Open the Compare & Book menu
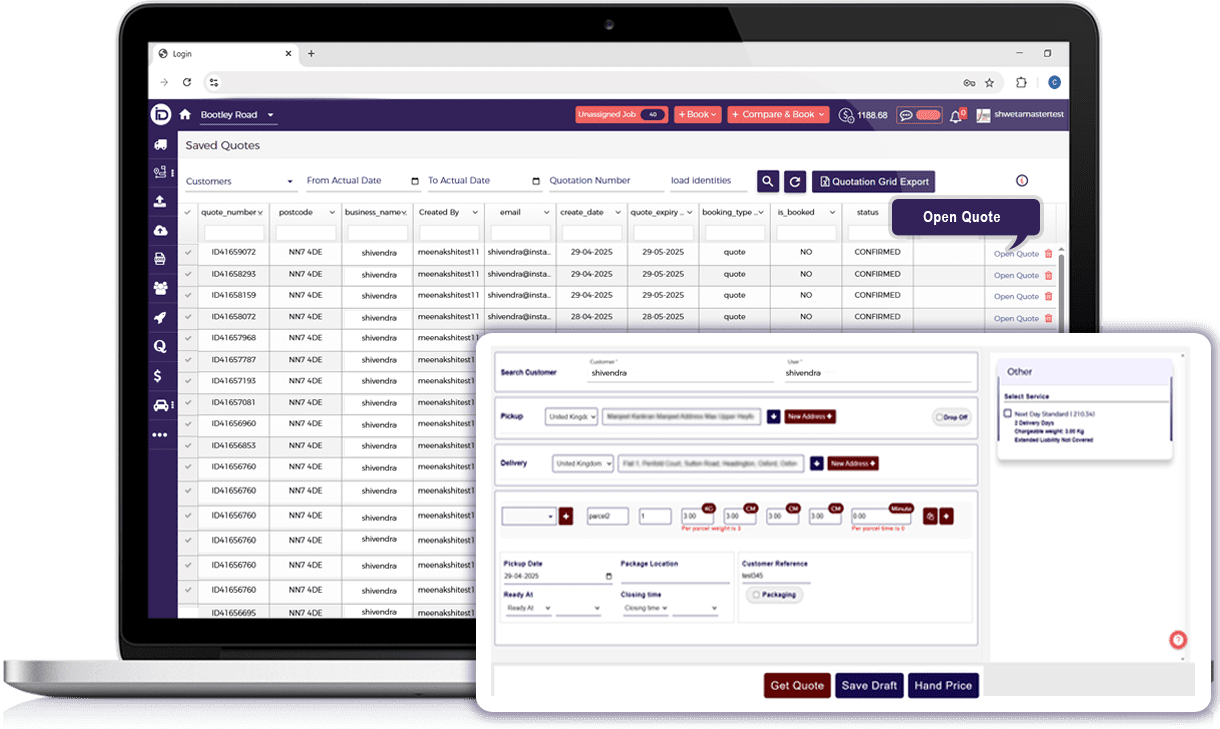This screenshot has width=1220, height=729. click(778, 115)
